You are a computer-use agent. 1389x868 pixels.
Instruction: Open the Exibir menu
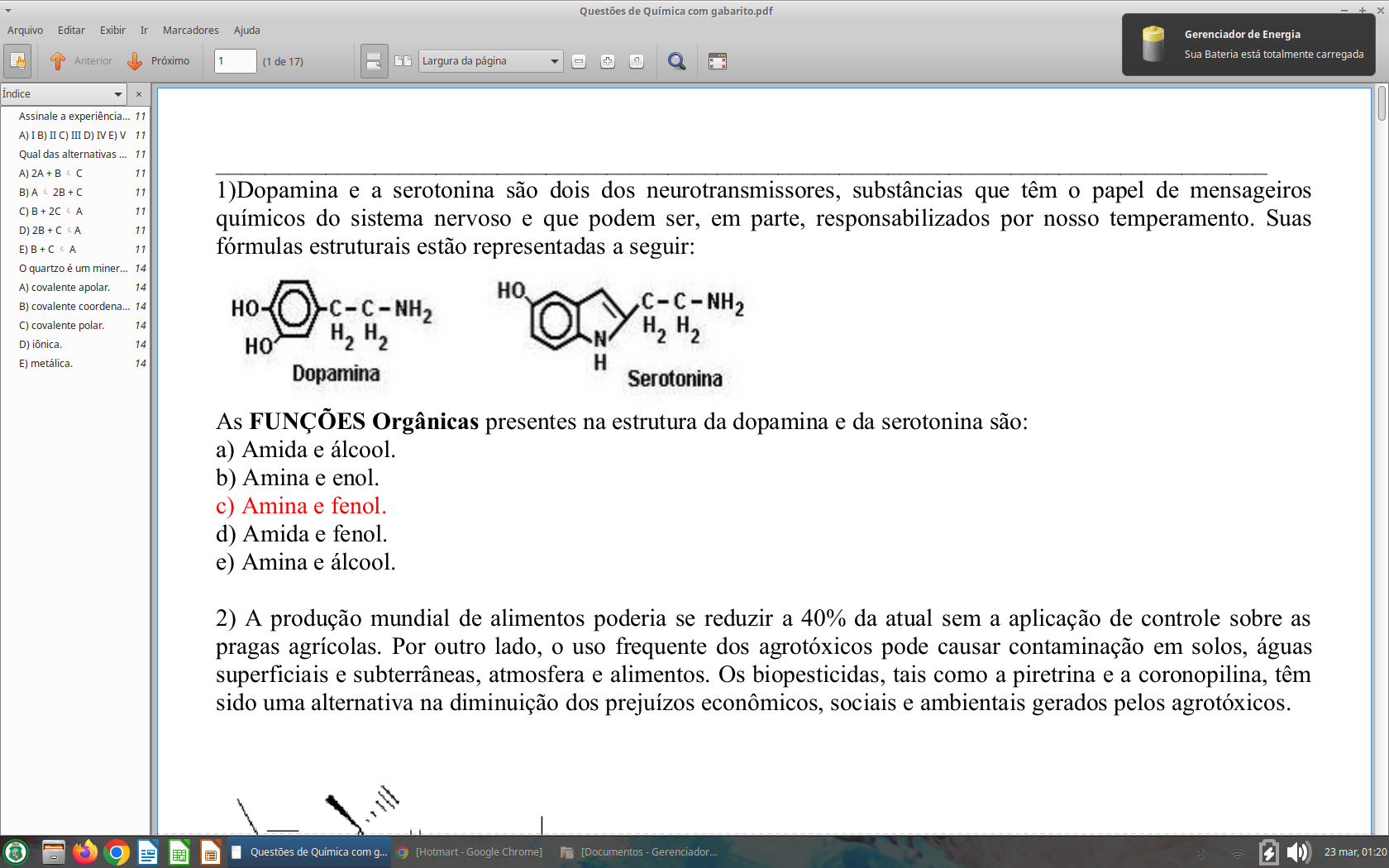(112, 31)
